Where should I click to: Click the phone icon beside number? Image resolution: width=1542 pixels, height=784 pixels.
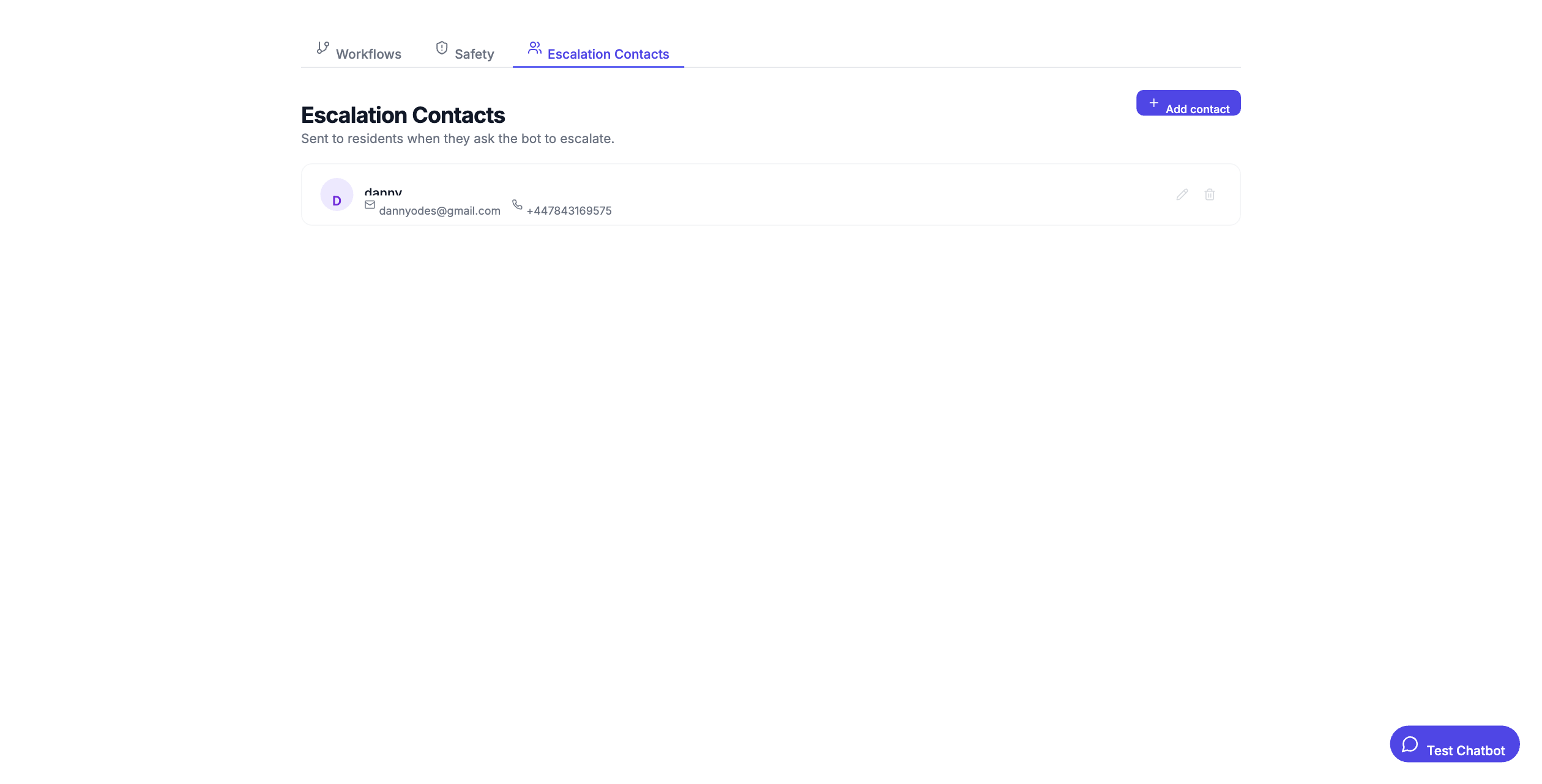tap(517, 205)
